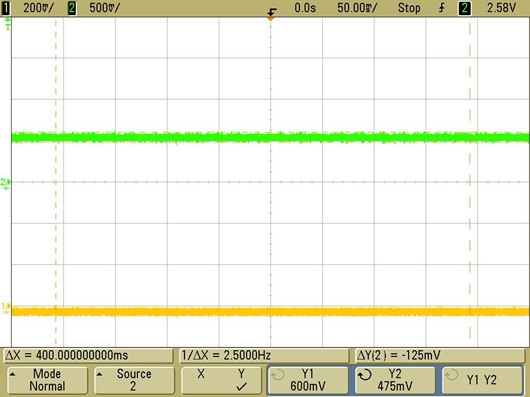
Task: Click the channel 2 indicator badge
Action: point(72,8)
